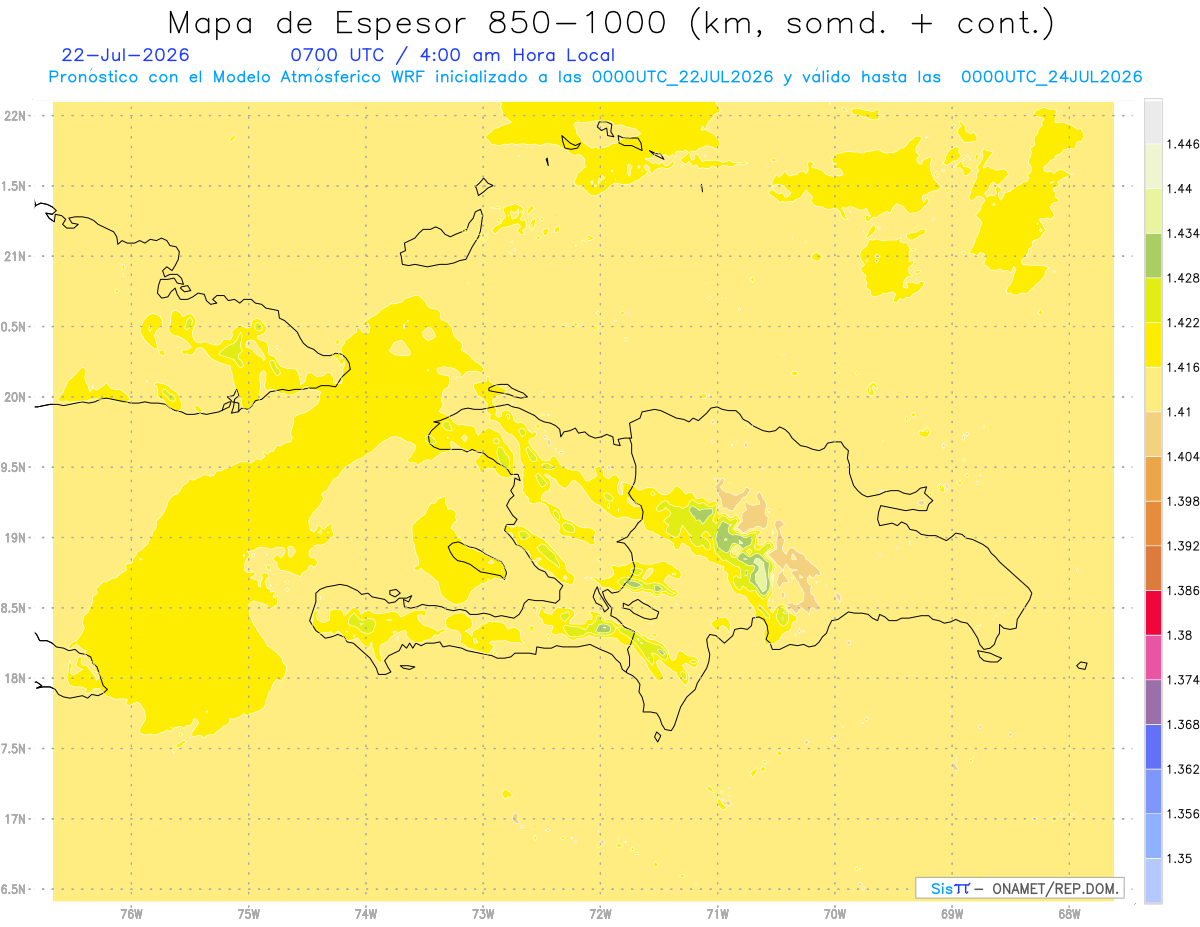Image resolution: width=1200 pixels, height=927 pixels.
Task: Click the "1.386" colorbar label
Action: coord(1183,590)
